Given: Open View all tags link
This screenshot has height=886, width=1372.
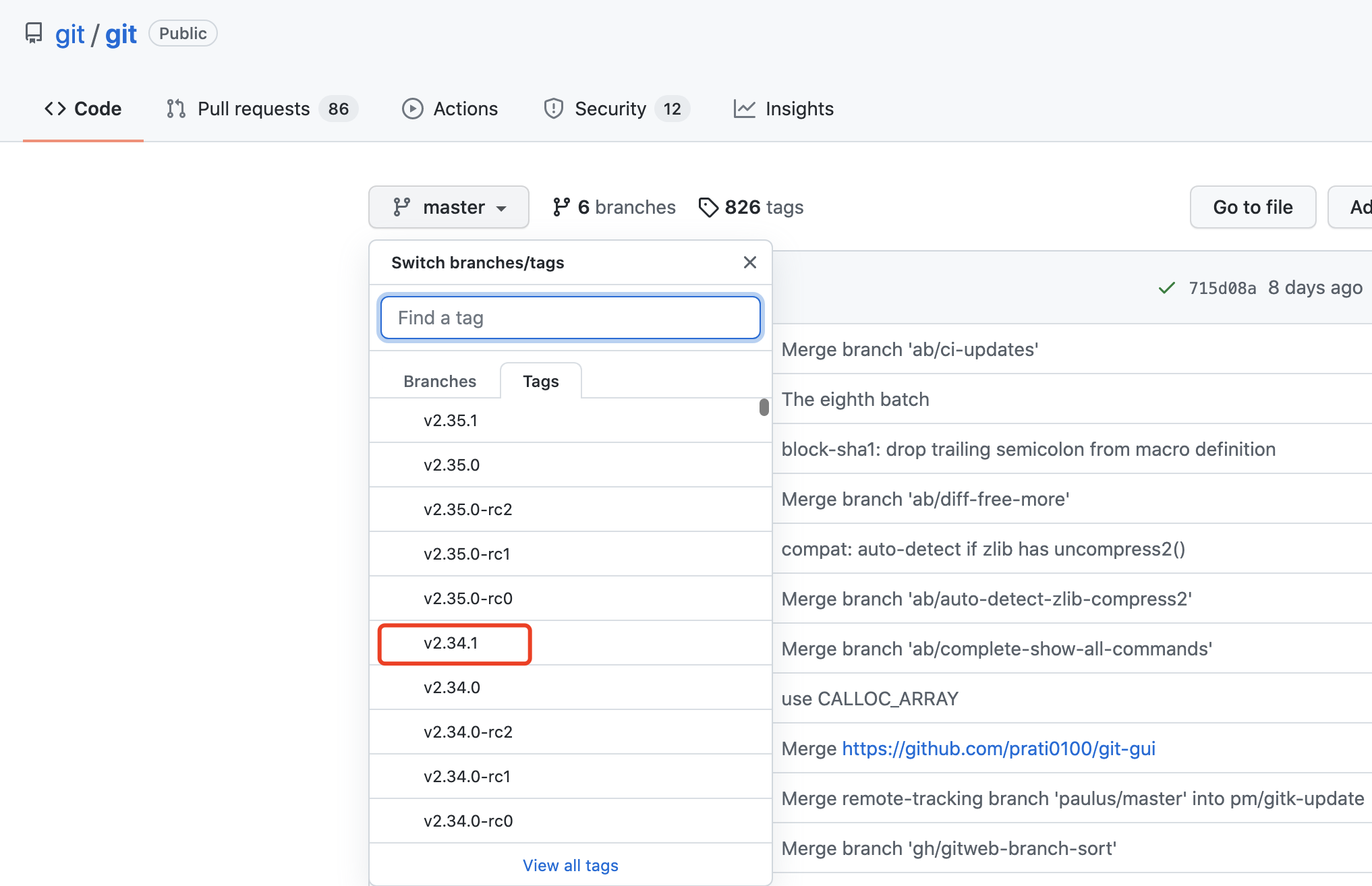Looking at the screenshot, I should pos(570,865).
